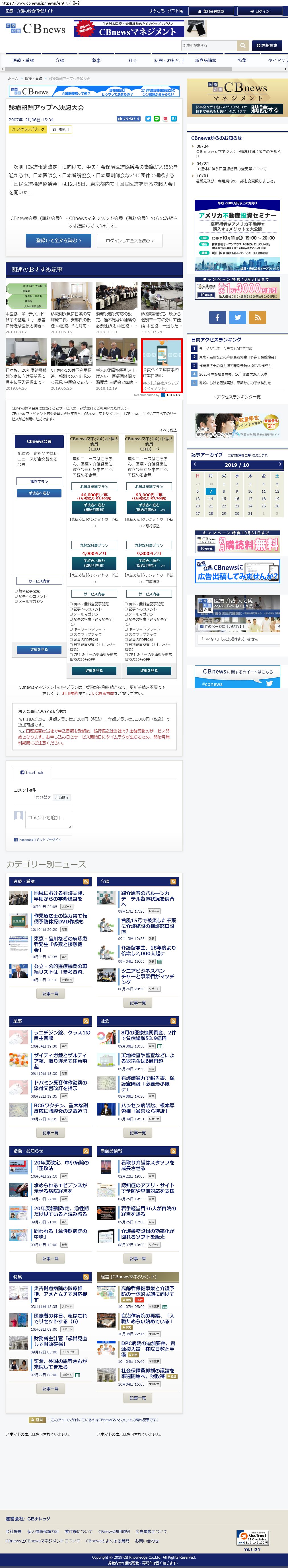This screenshot has height=1568, width=288.
Task: Click the Facebookコメントプラグイン icon link
Action: [38, 839]
